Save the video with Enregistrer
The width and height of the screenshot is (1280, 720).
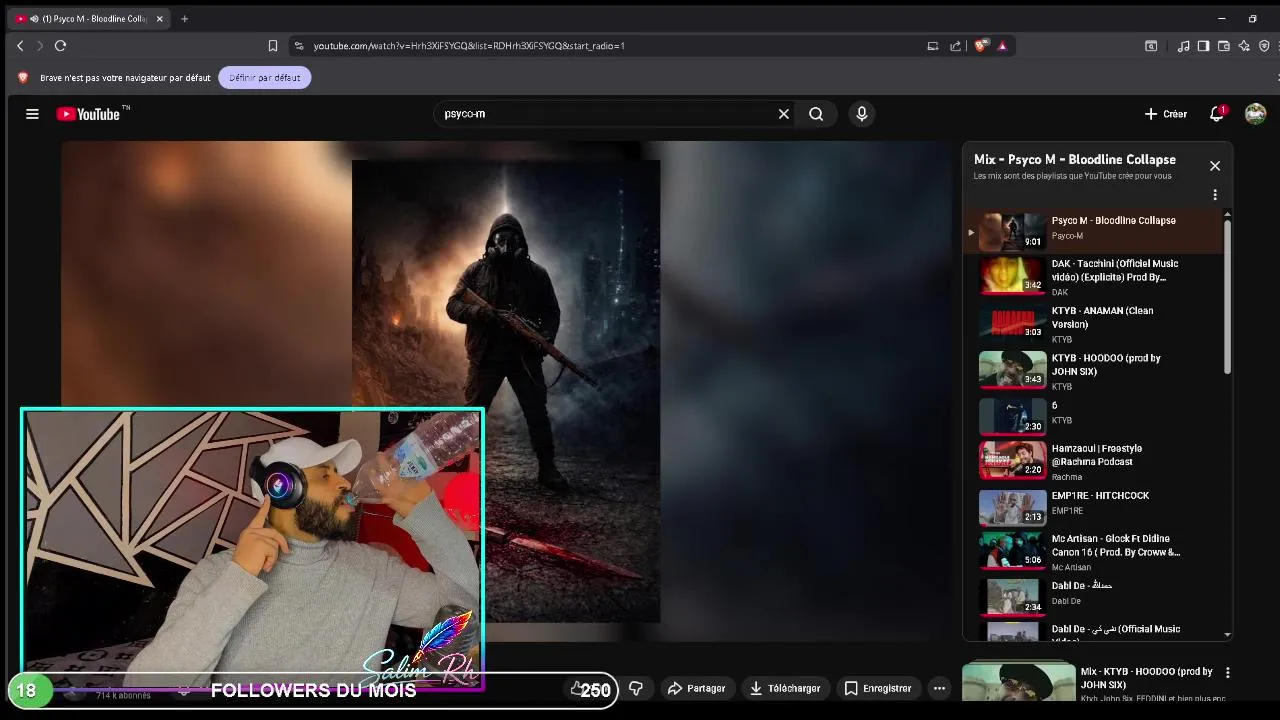[878, 688]
